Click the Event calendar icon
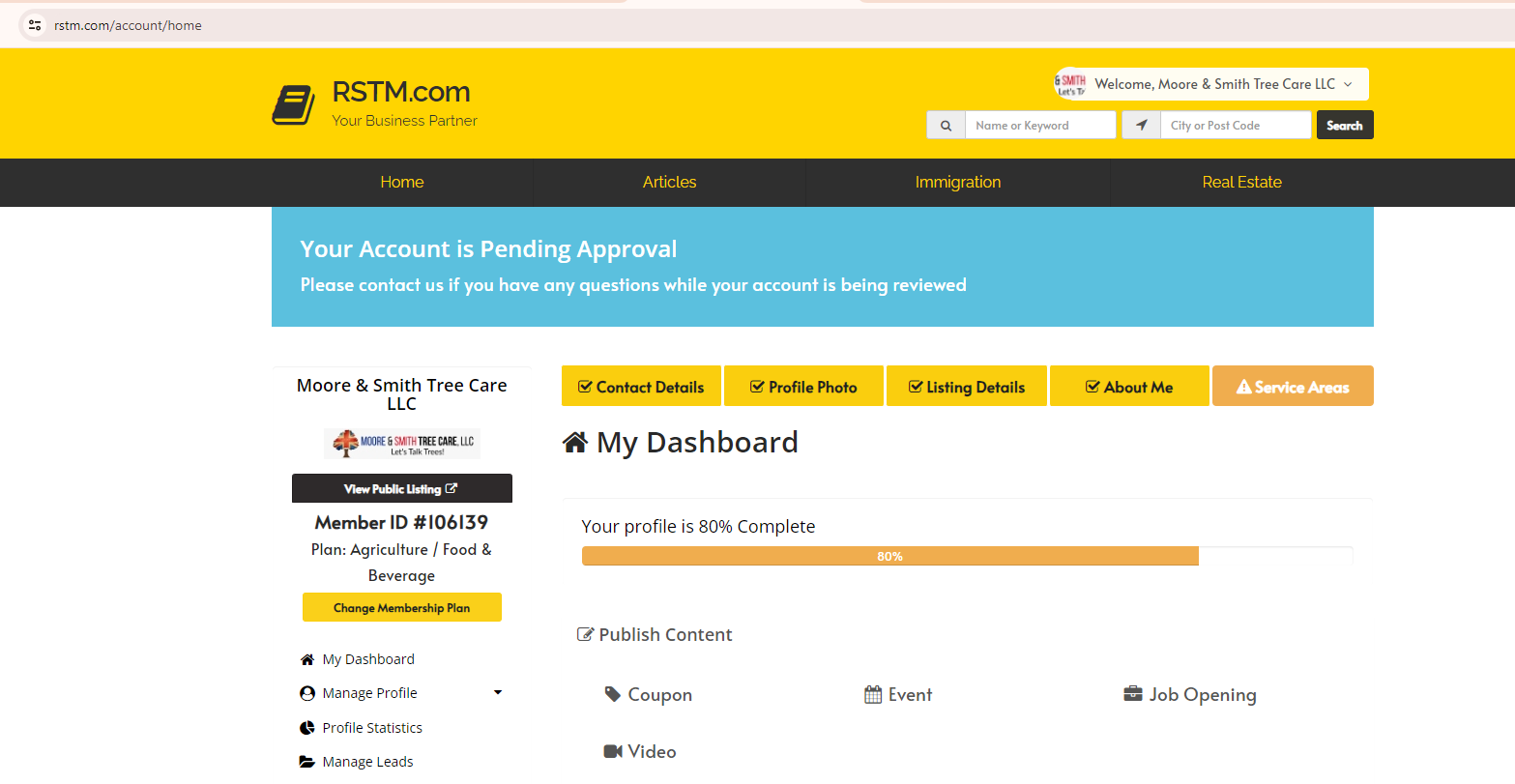The width and height of the screenshot is (1515, 784). [873, 694]
